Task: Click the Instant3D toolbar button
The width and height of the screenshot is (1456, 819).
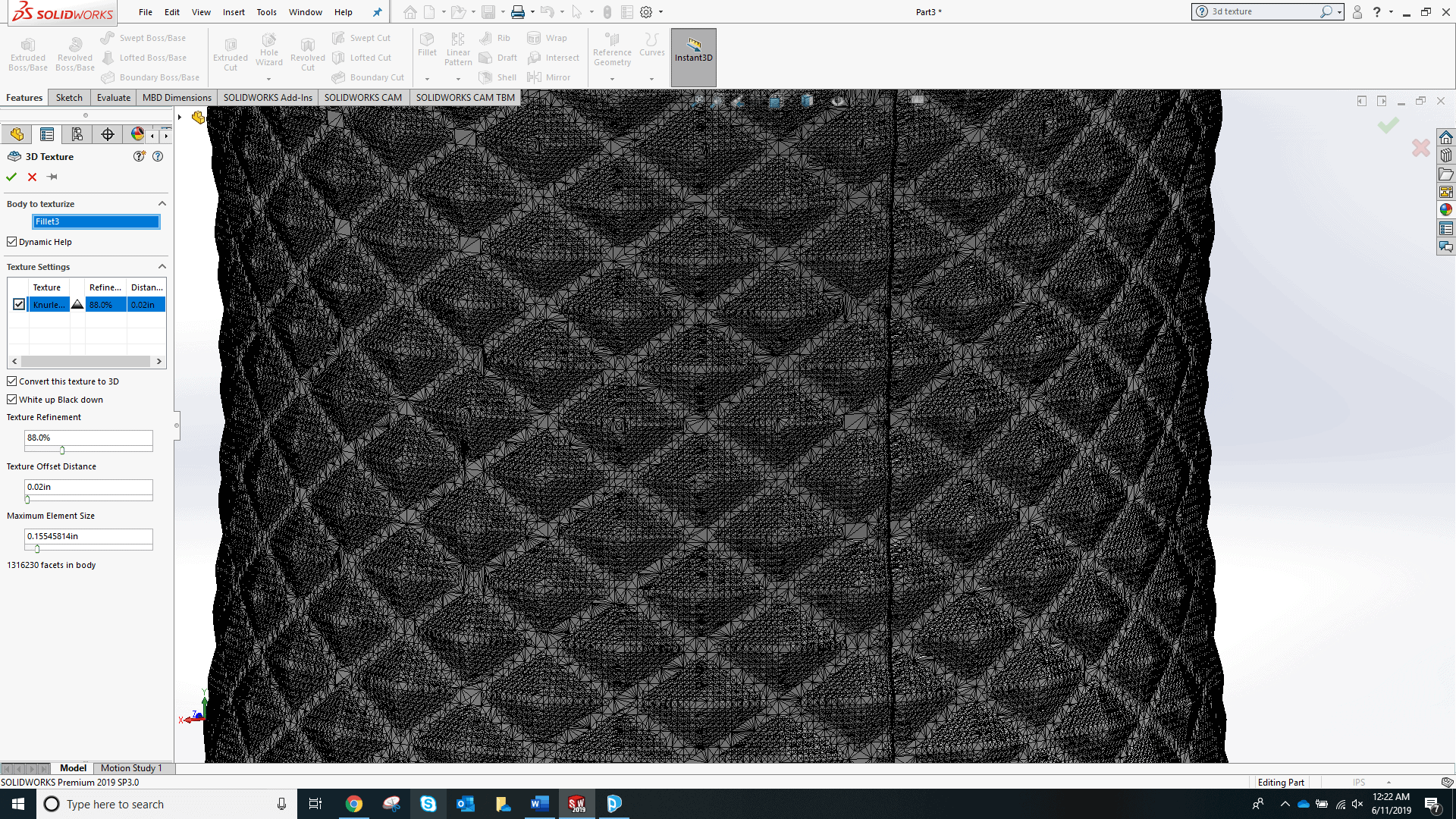Action: click(x=693, y=50)
